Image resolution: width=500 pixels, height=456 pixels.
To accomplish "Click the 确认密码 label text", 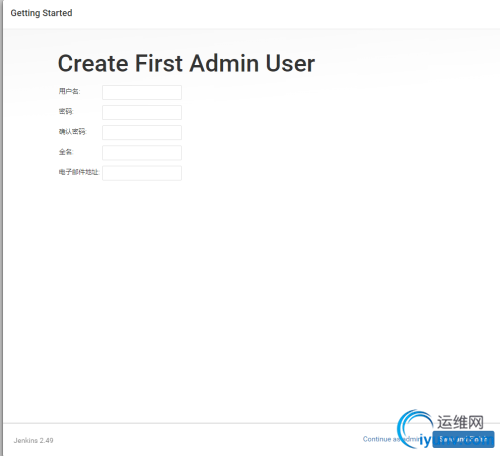I will click(x=72, y=131).
